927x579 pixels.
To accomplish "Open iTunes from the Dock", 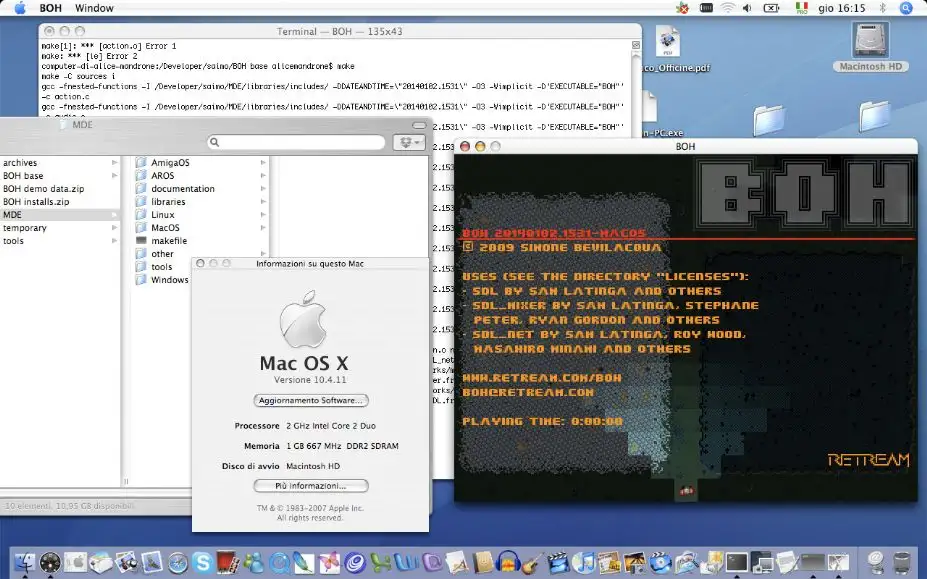I will tap(584, 562).
